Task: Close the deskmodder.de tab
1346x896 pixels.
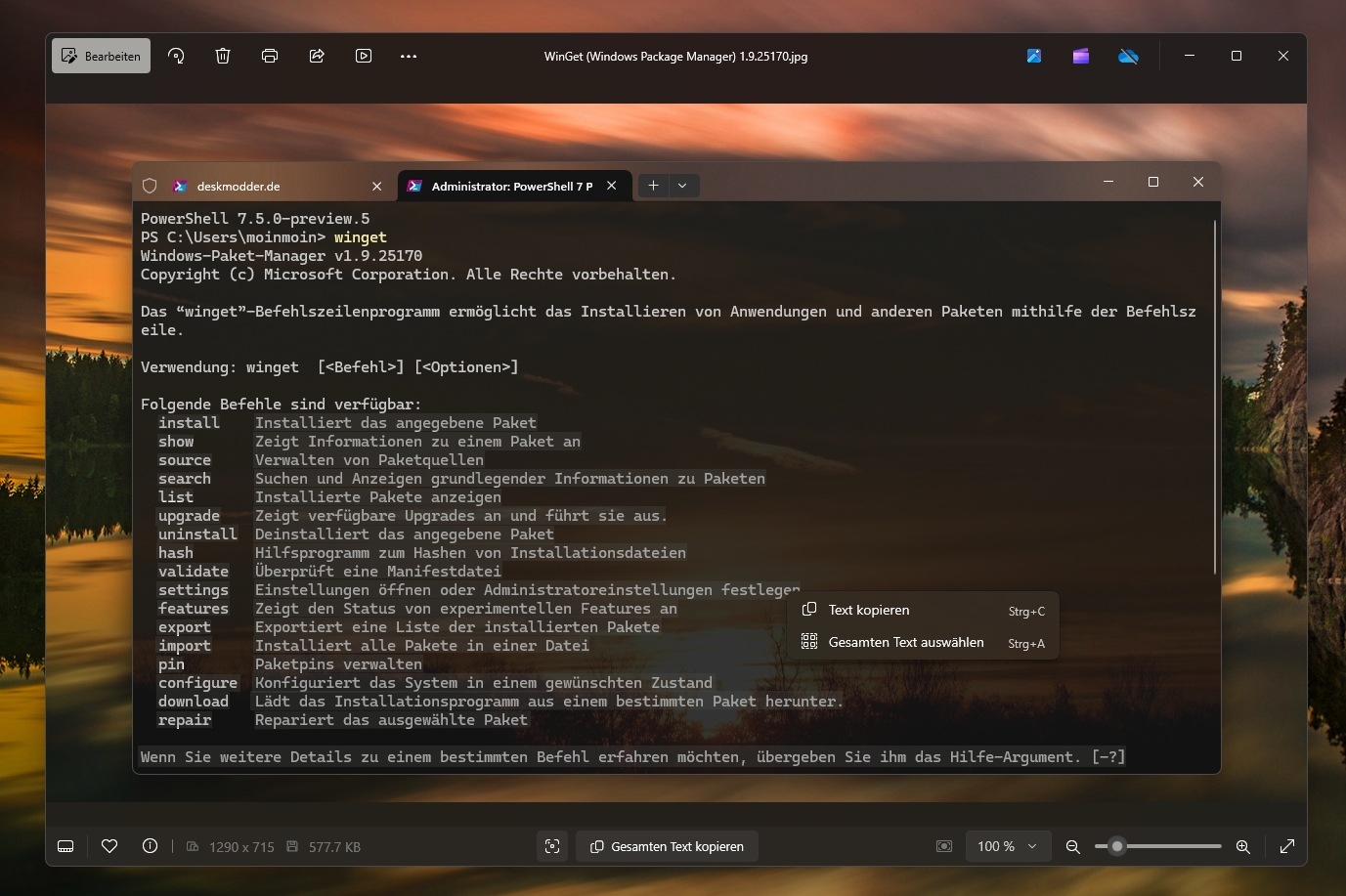Action: (x=377, y=186)
